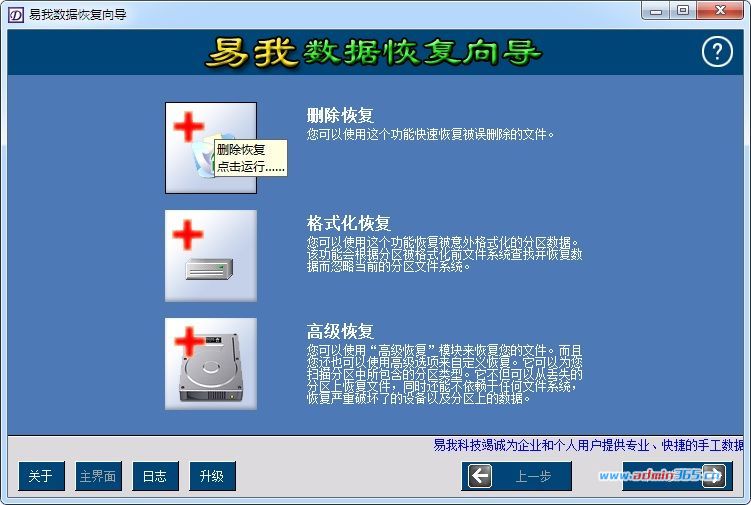Click the app logo in title bar
The image size is (751, 505).
coord(16,14)
